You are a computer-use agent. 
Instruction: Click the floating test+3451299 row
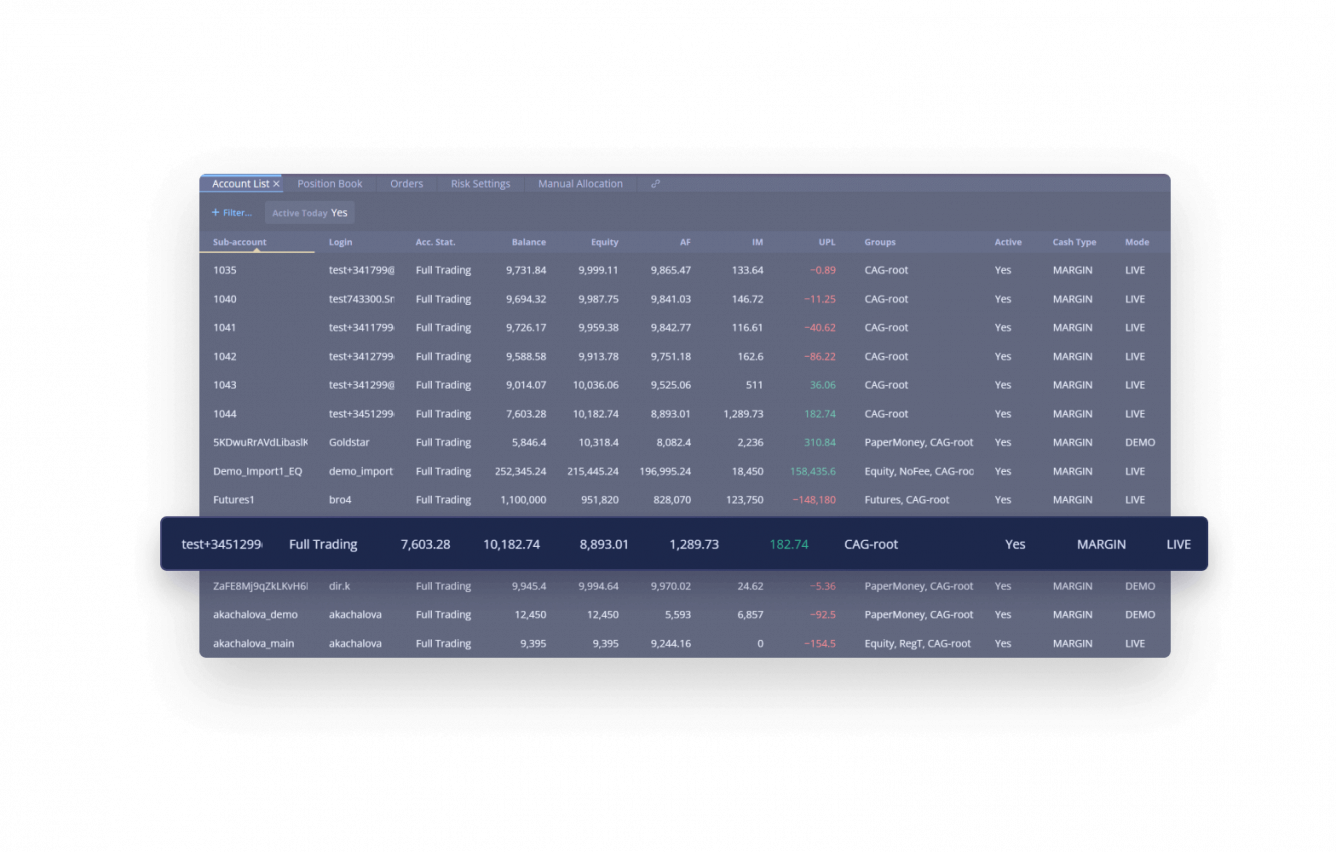[x=600, y=544]
